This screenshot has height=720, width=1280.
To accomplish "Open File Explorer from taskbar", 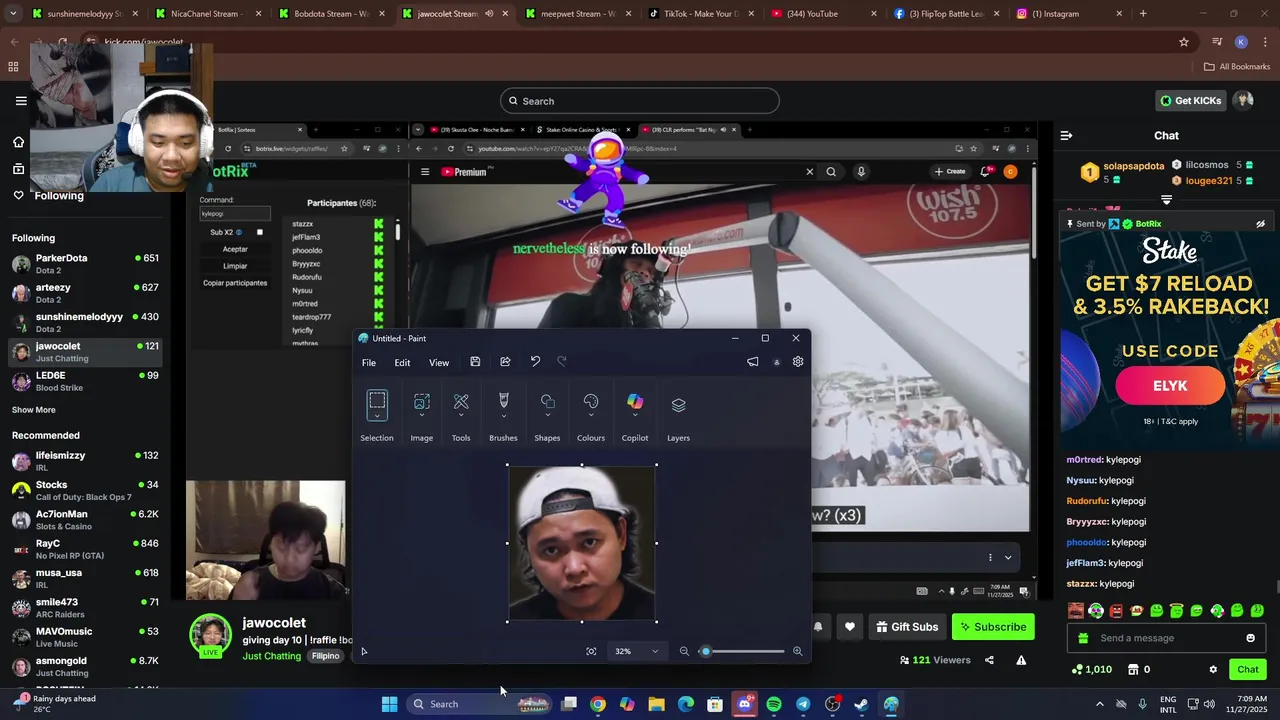I will [x=656, y=704].
